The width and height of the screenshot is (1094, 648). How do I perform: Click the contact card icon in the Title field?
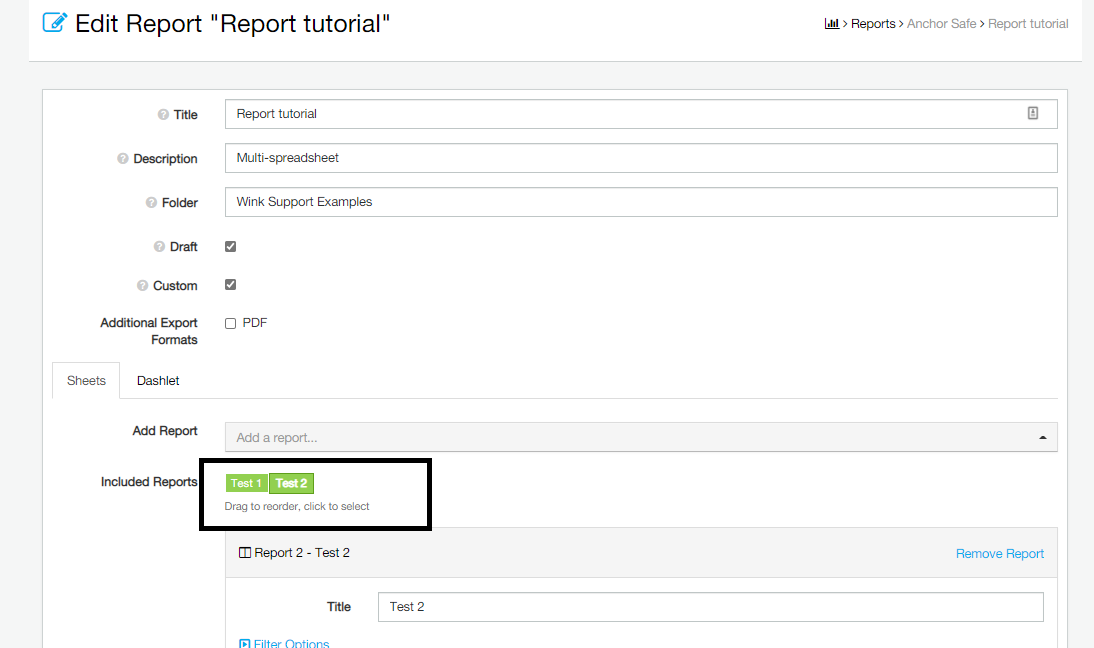[1033, 113]
